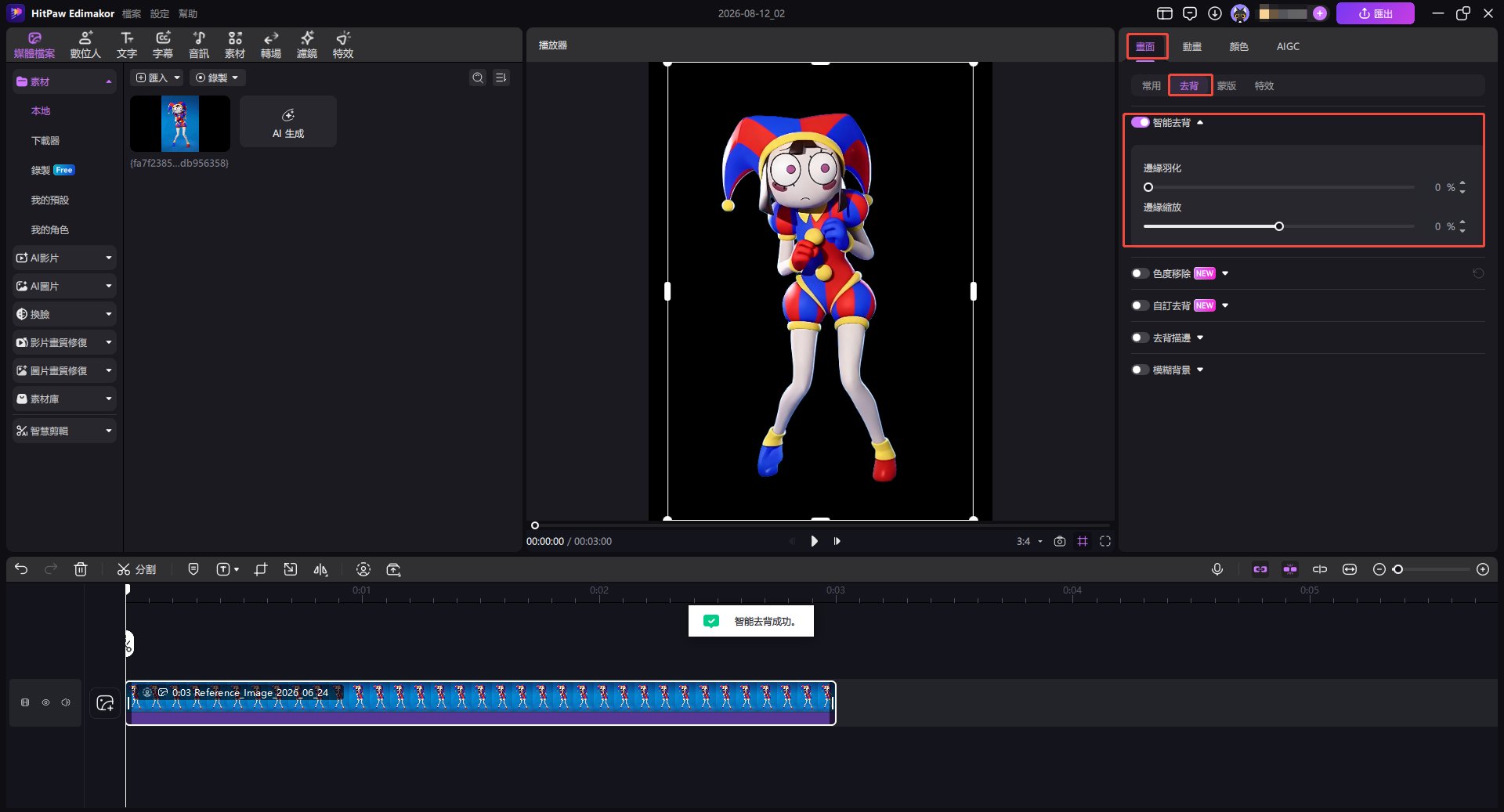Enable the 自訂去背 switch
The image size is (1504, 812).
coord(1141,305)
